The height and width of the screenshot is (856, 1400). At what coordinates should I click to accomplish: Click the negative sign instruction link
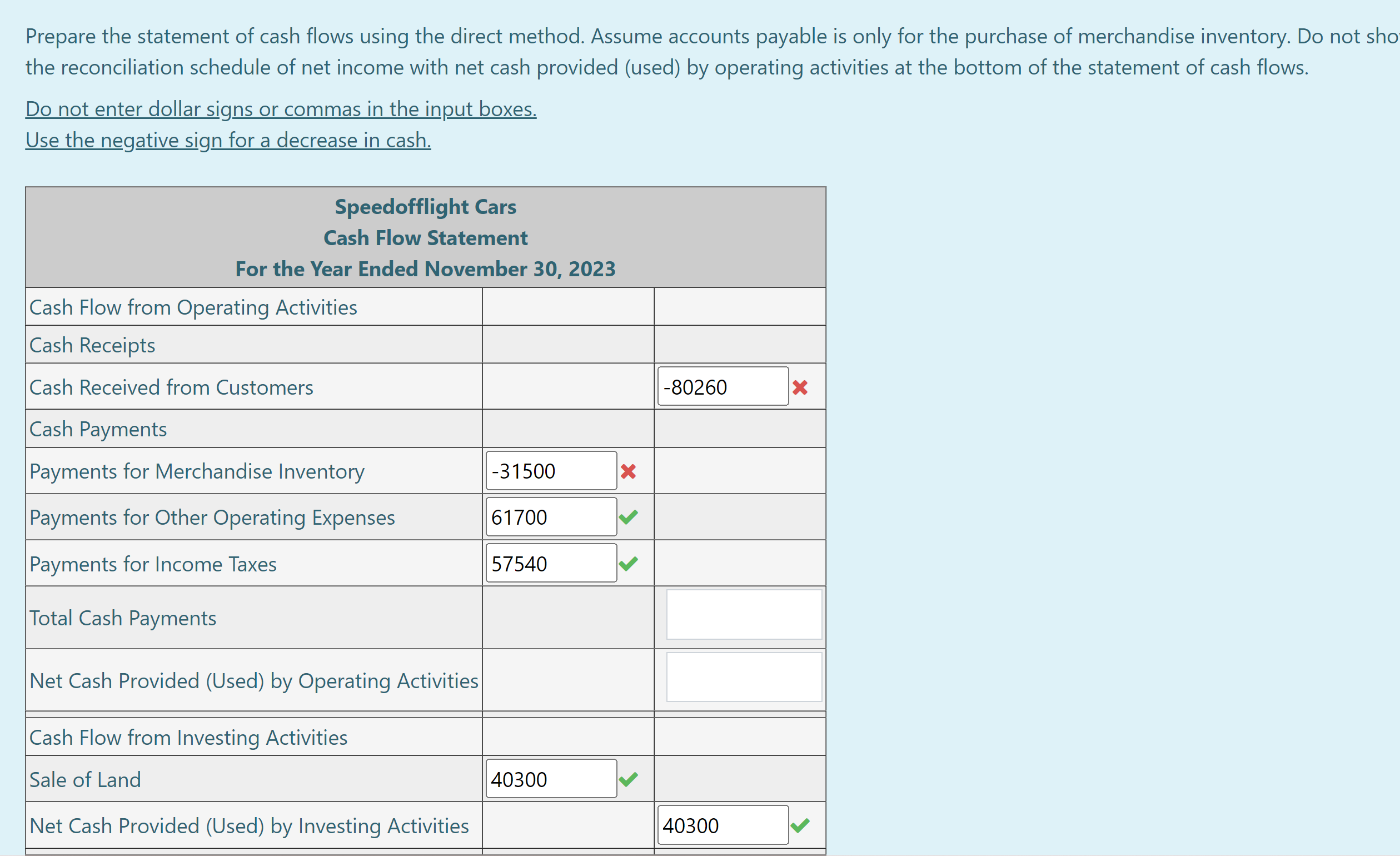[227, 140]
